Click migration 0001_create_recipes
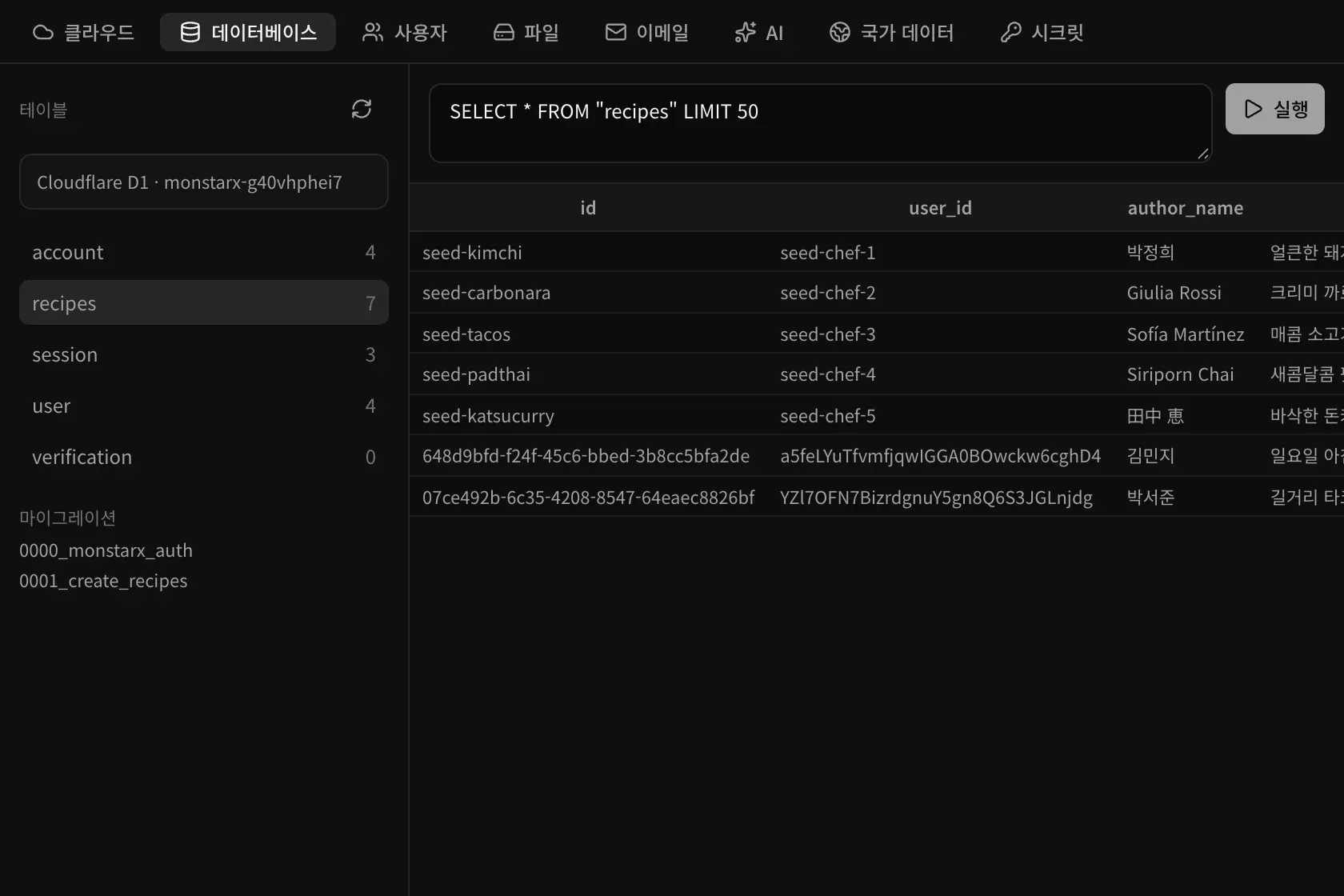The image size is (1344, 896). (103, 581)
